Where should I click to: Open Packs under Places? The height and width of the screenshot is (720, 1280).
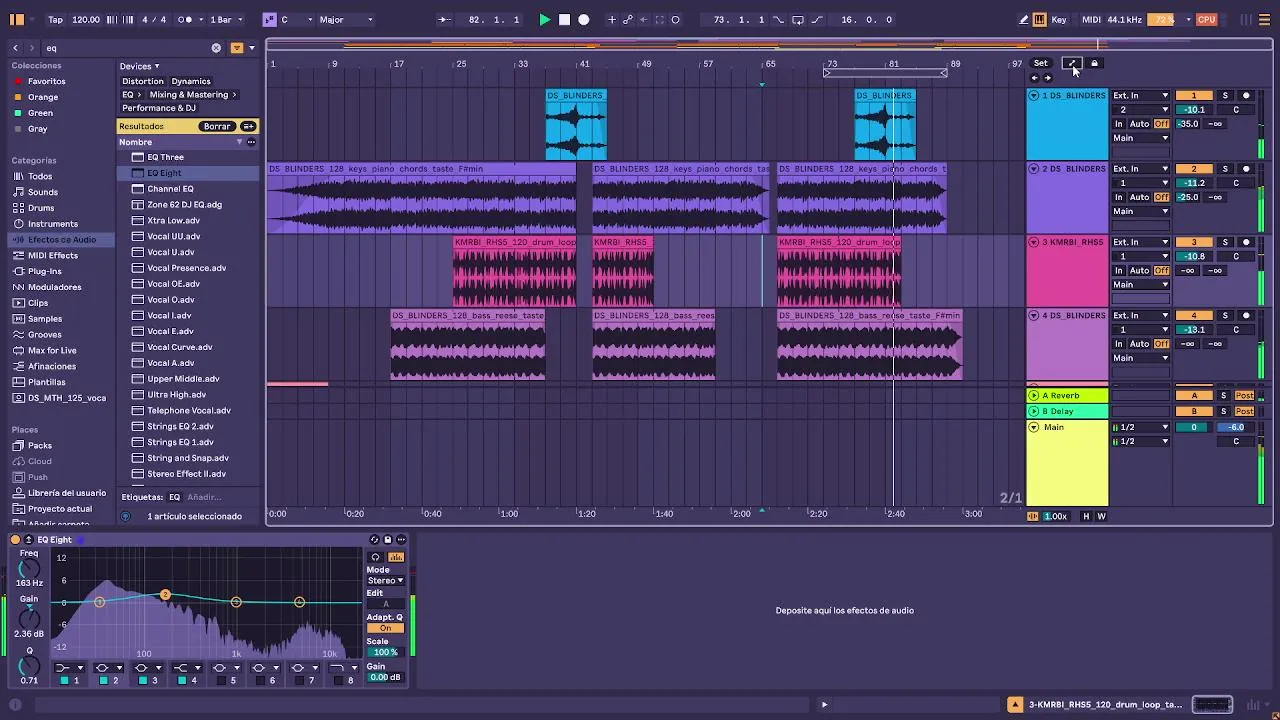tap(40, 445)
